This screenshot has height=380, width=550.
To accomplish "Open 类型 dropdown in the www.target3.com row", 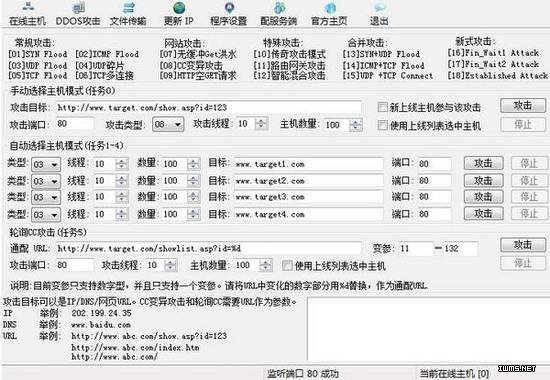I will (x=46, y=197).
